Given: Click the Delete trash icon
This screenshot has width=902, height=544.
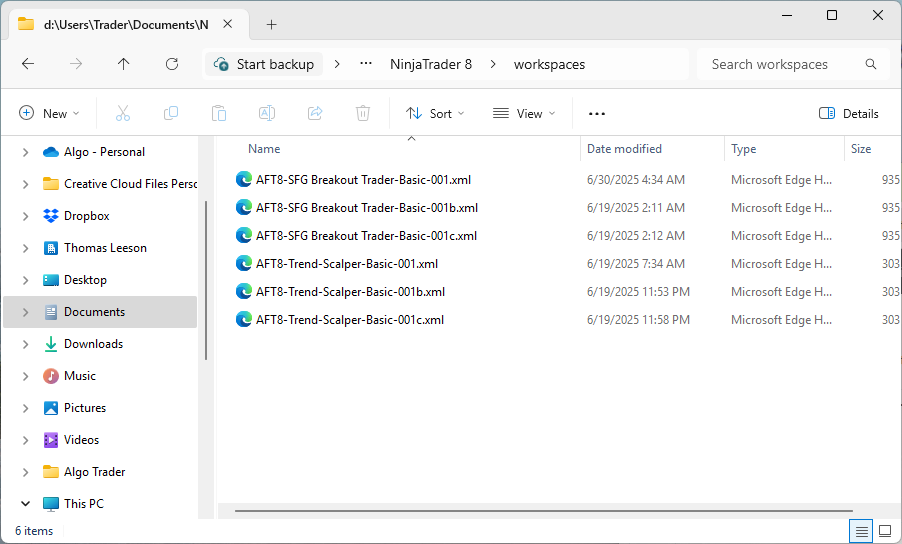Looking at the screenshot, I should [363, 113].
